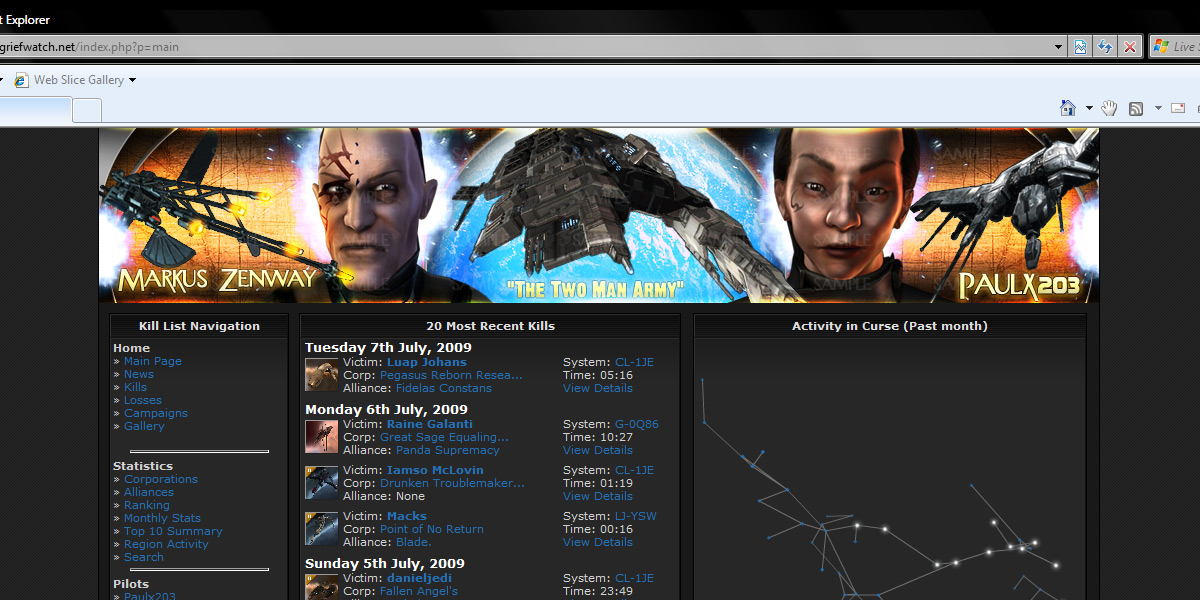The width and height of the screenshot is (1200, 600).
Task: Click victim name Macks
Action: (407, 516)
